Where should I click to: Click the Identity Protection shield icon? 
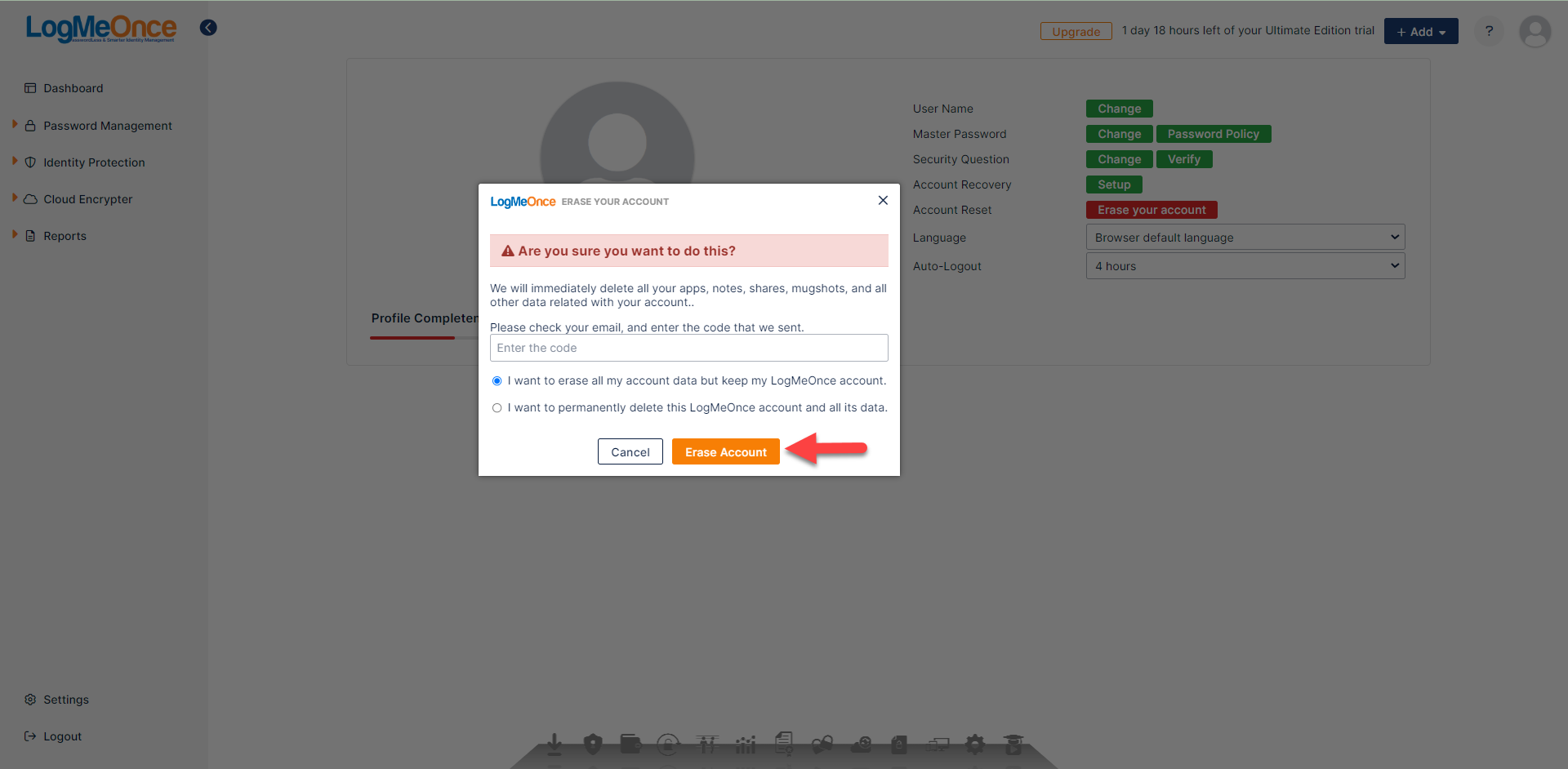pos(30,162)
